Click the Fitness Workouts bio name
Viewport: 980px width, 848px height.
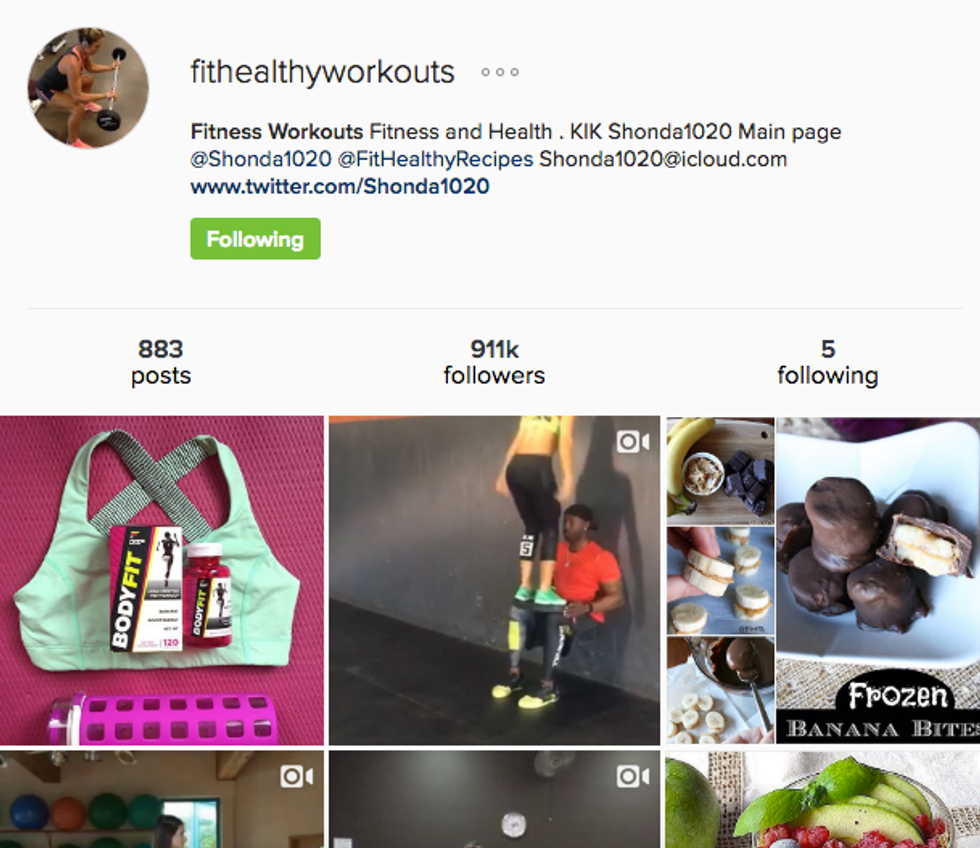[277, 132]
